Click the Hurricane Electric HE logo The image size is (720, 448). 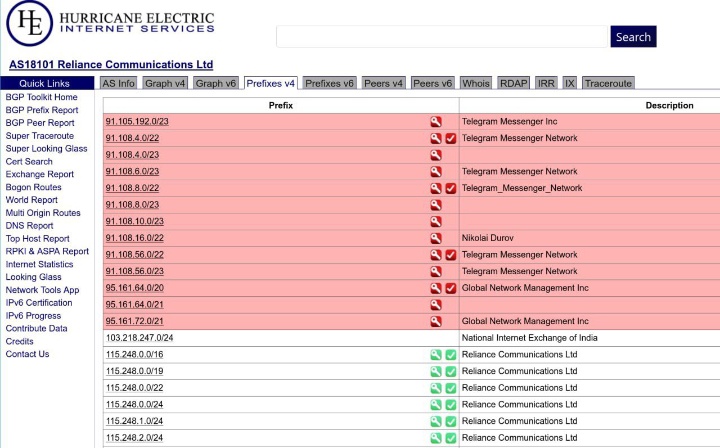(29, 23)
